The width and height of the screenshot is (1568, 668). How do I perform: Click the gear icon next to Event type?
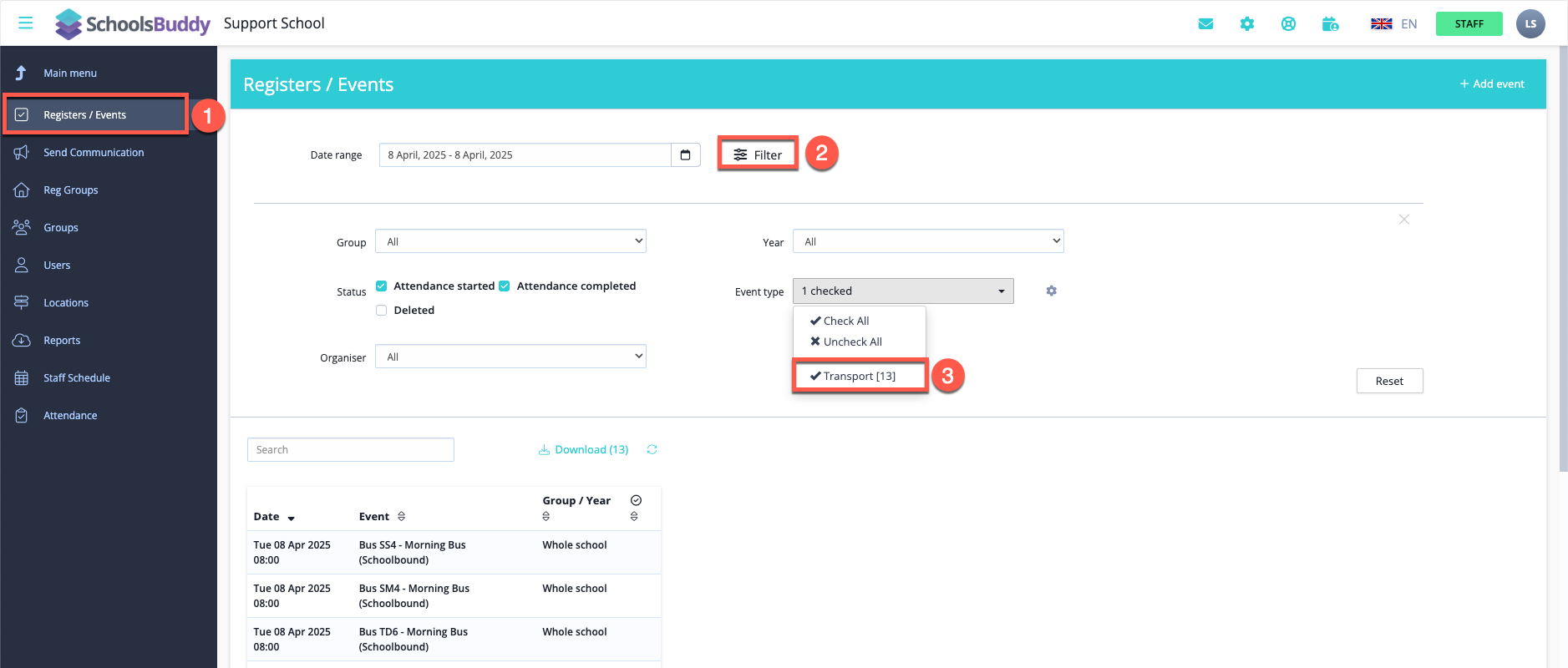[1051, 291]
